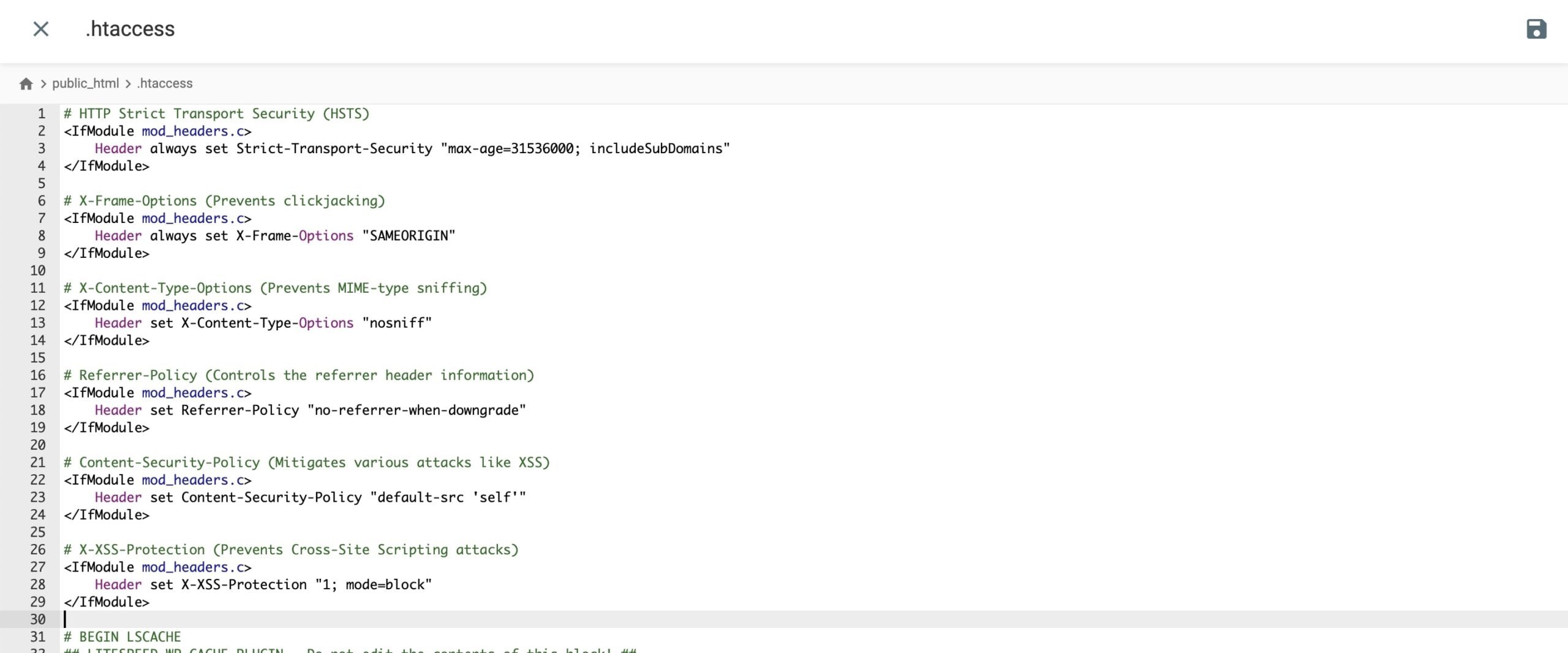Click line number 16 in gutter

coord(38,376)
